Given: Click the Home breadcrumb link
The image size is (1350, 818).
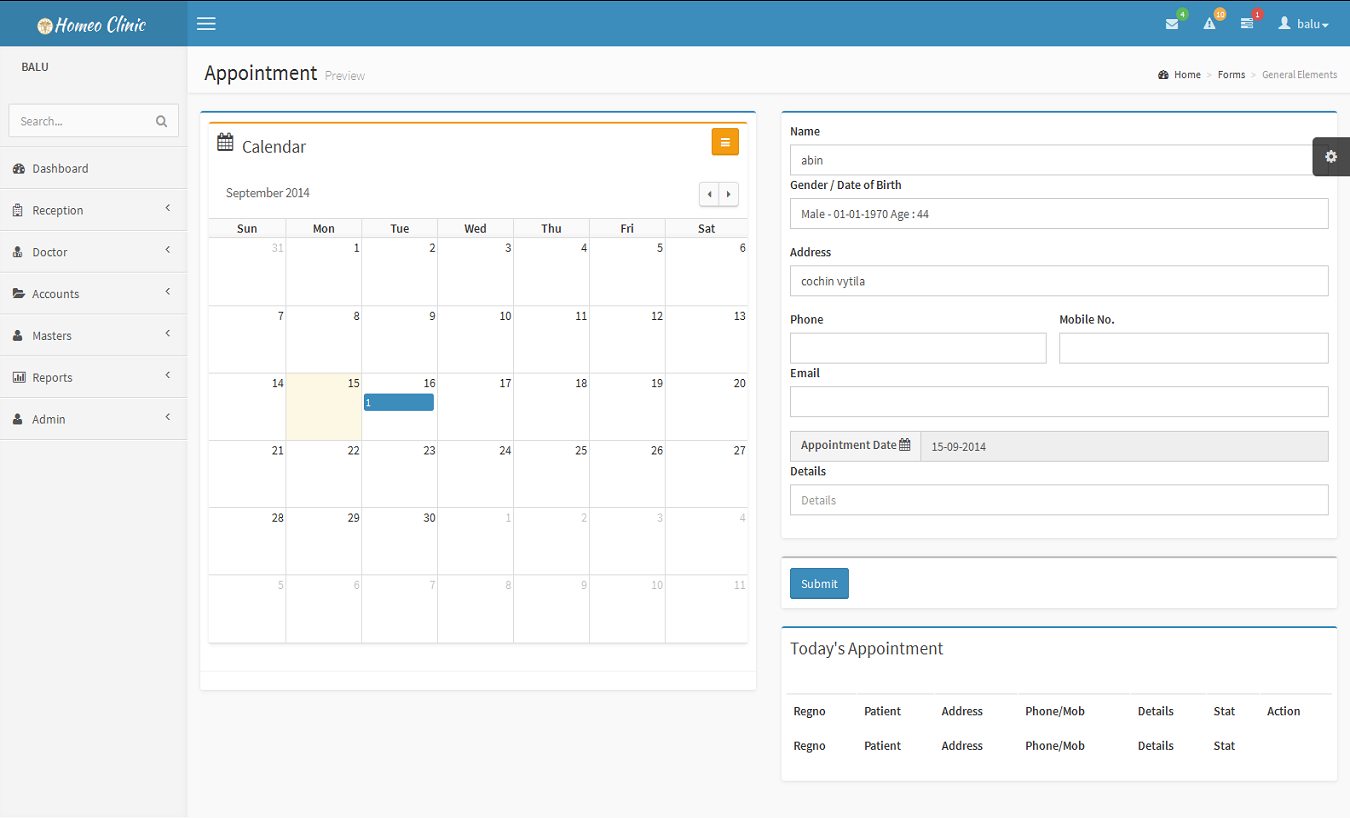Looking at the screenshot, I should click(x=1187, y=75).
